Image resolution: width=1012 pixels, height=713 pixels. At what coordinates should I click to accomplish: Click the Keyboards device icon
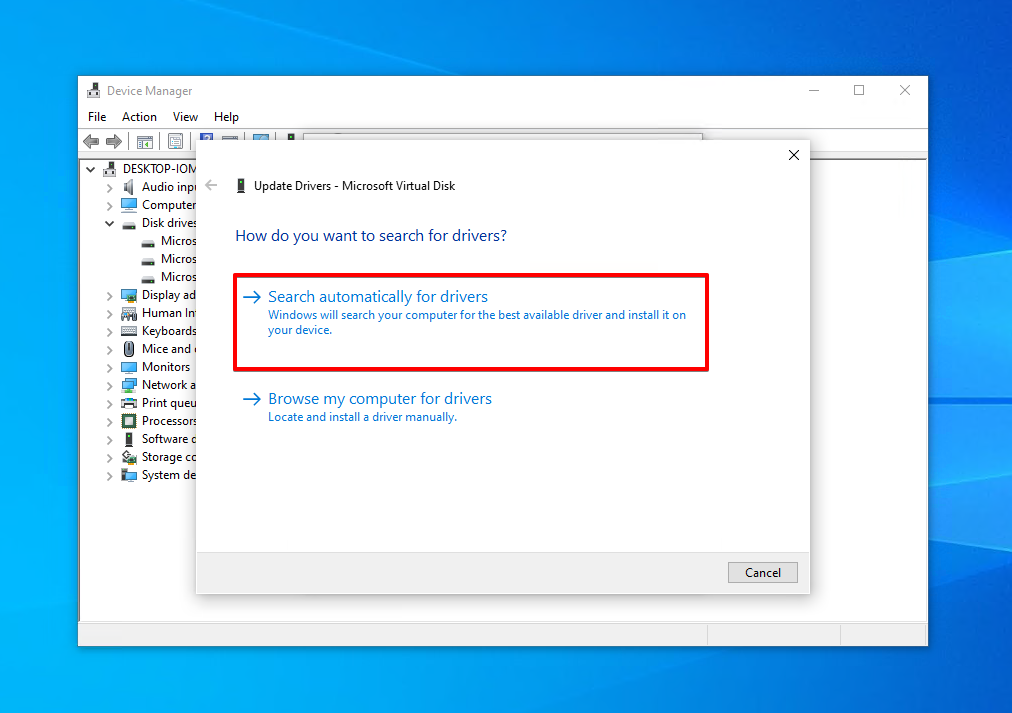point(129,331)
